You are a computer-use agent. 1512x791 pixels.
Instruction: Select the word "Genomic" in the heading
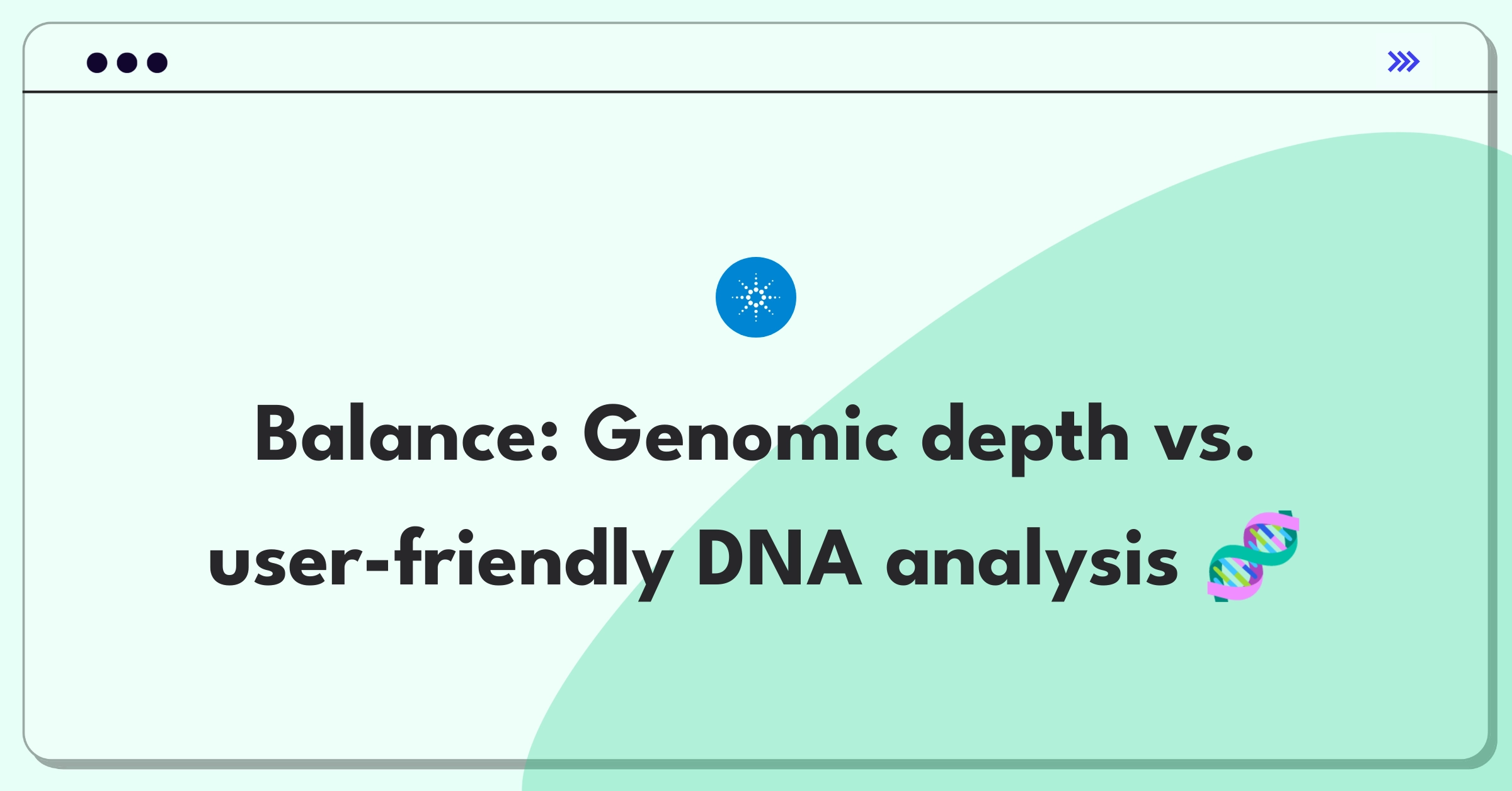coord(740,435)
